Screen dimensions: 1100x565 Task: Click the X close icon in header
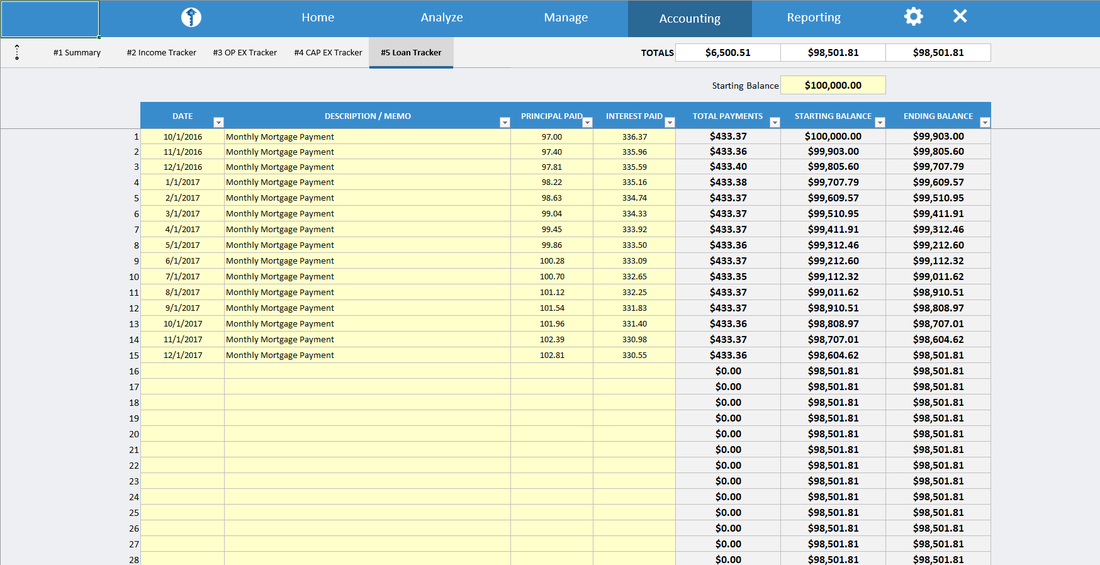point(960,16)
